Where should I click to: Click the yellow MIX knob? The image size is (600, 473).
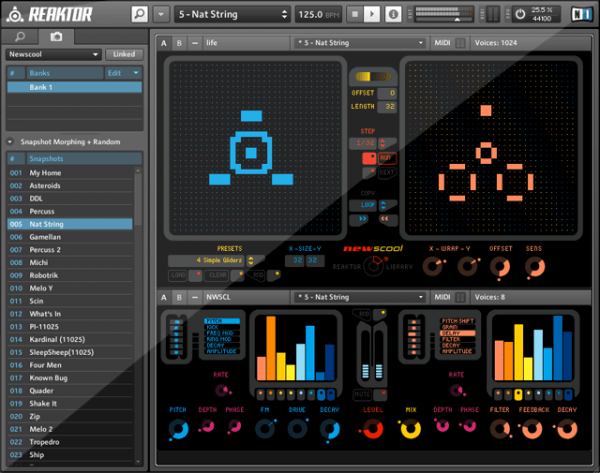pyautogui.click(x=408, y=428)
